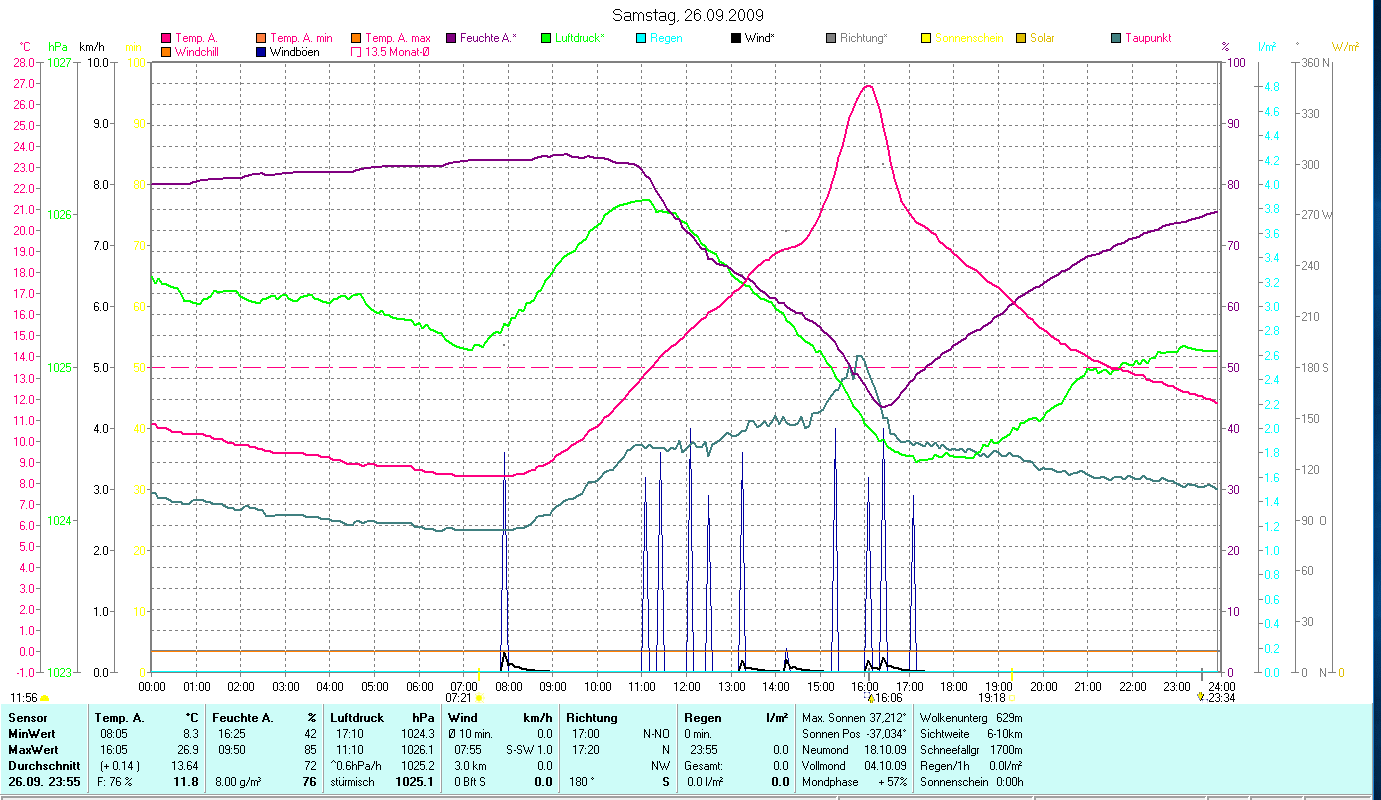
Task: Click the Mondphase + 57% entry
Action: click(854, 782)
